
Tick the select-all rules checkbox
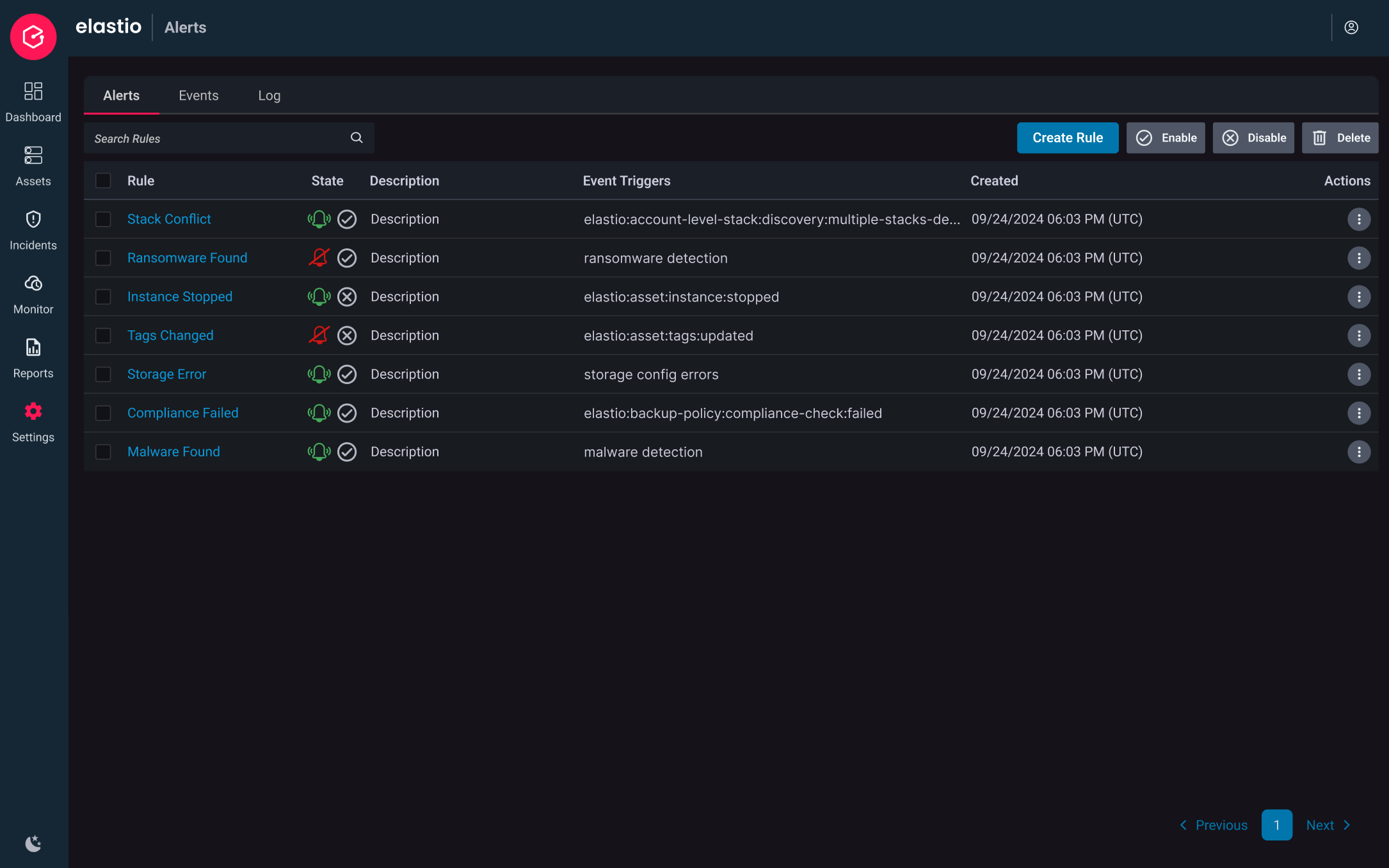pos(103,181)
